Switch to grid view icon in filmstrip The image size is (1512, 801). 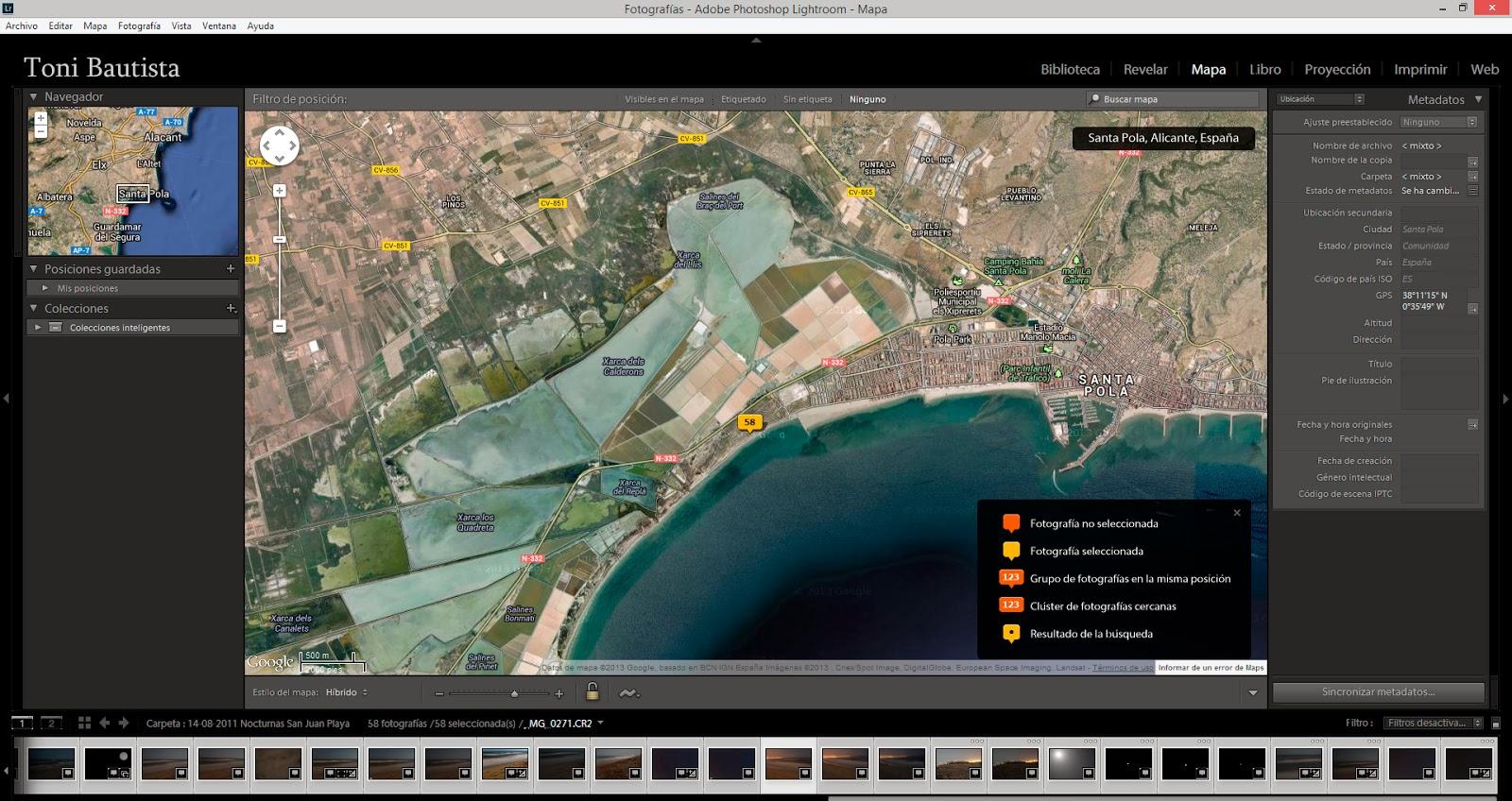(x=84, y=723)
